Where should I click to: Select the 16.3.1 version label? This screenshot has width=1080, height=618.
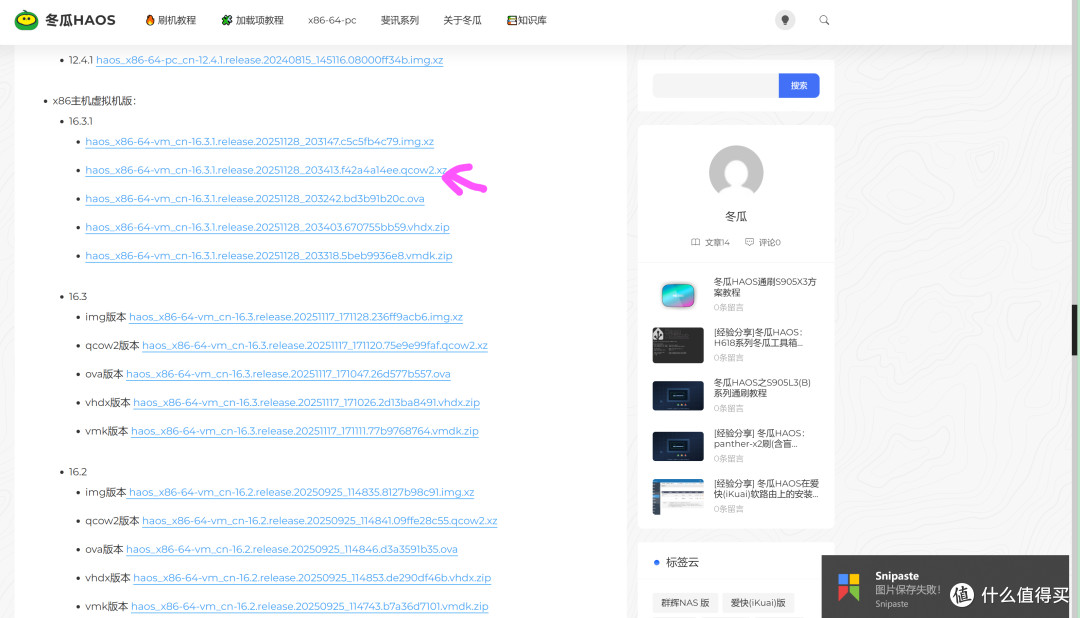[x=81, y=121]
